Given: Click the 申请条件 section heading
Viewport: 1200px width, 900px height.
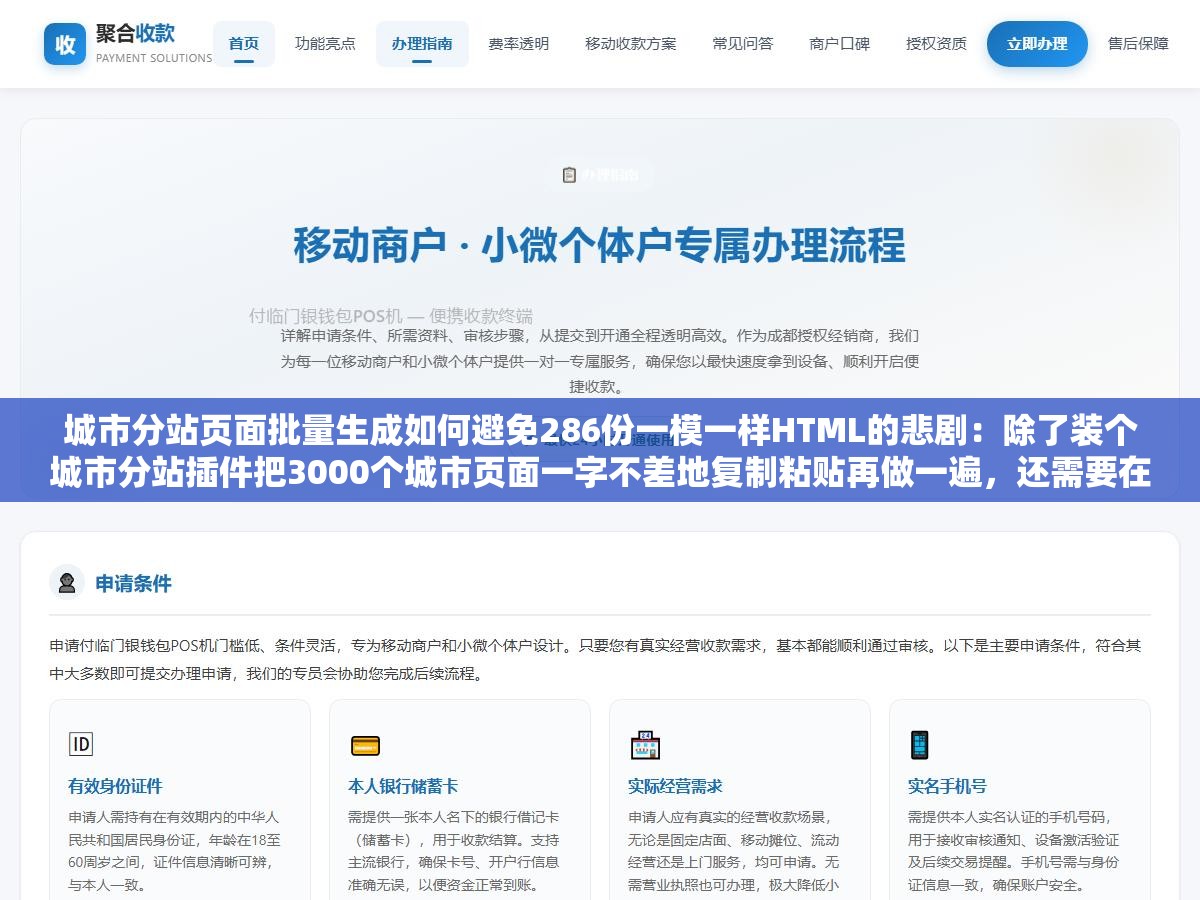Looking at the screenshot, I should [133, 583].
